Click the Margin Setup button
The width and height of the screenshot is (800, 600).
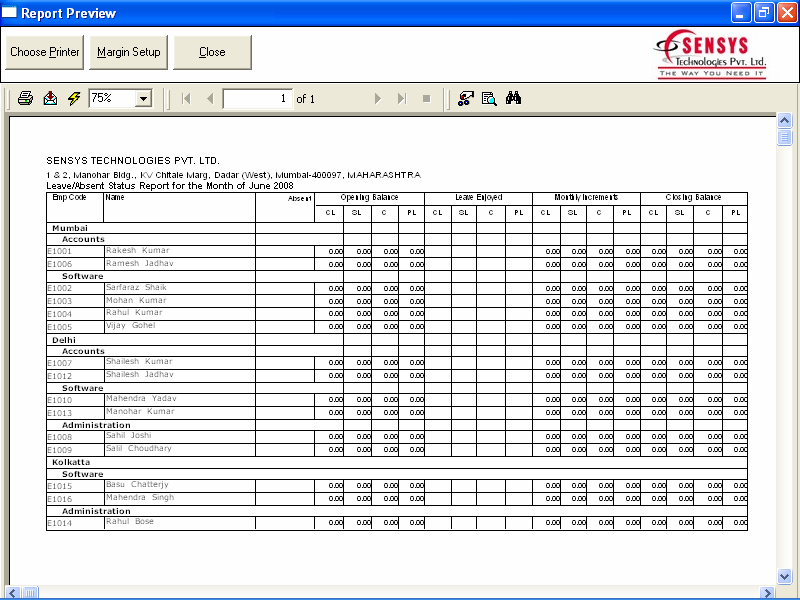pyautogui.click(x=129, y=52)
